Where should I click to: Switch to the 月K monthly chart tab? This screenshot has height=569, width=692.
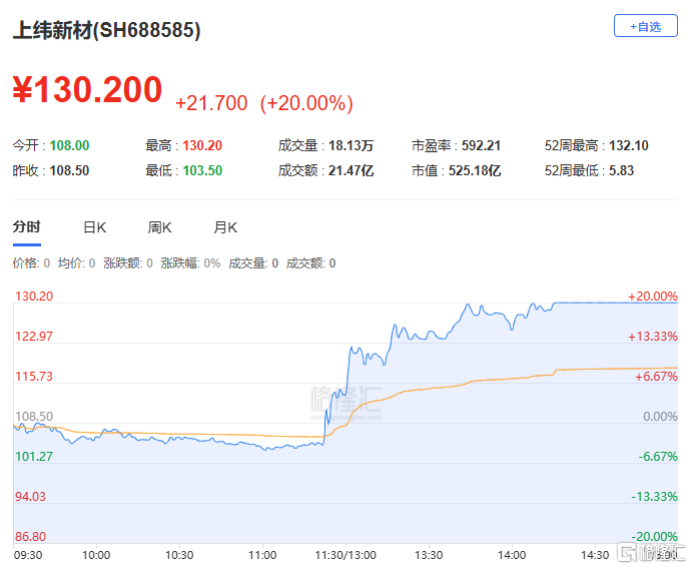[x=225, y=228]
